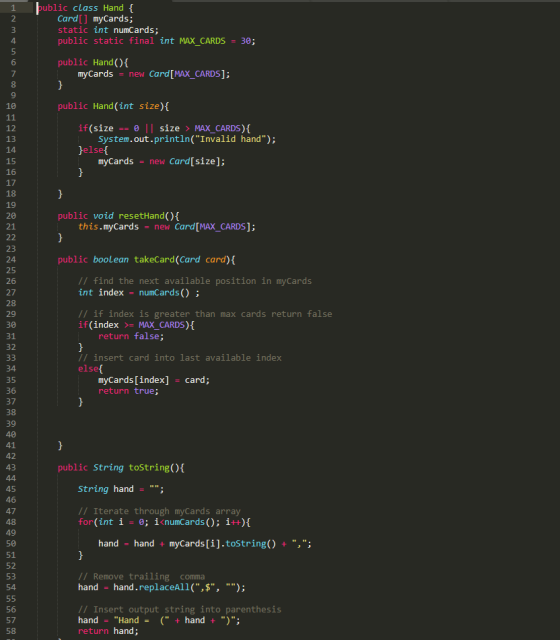
Task: Click 'return hand;' statement
Action: [108, 631]
